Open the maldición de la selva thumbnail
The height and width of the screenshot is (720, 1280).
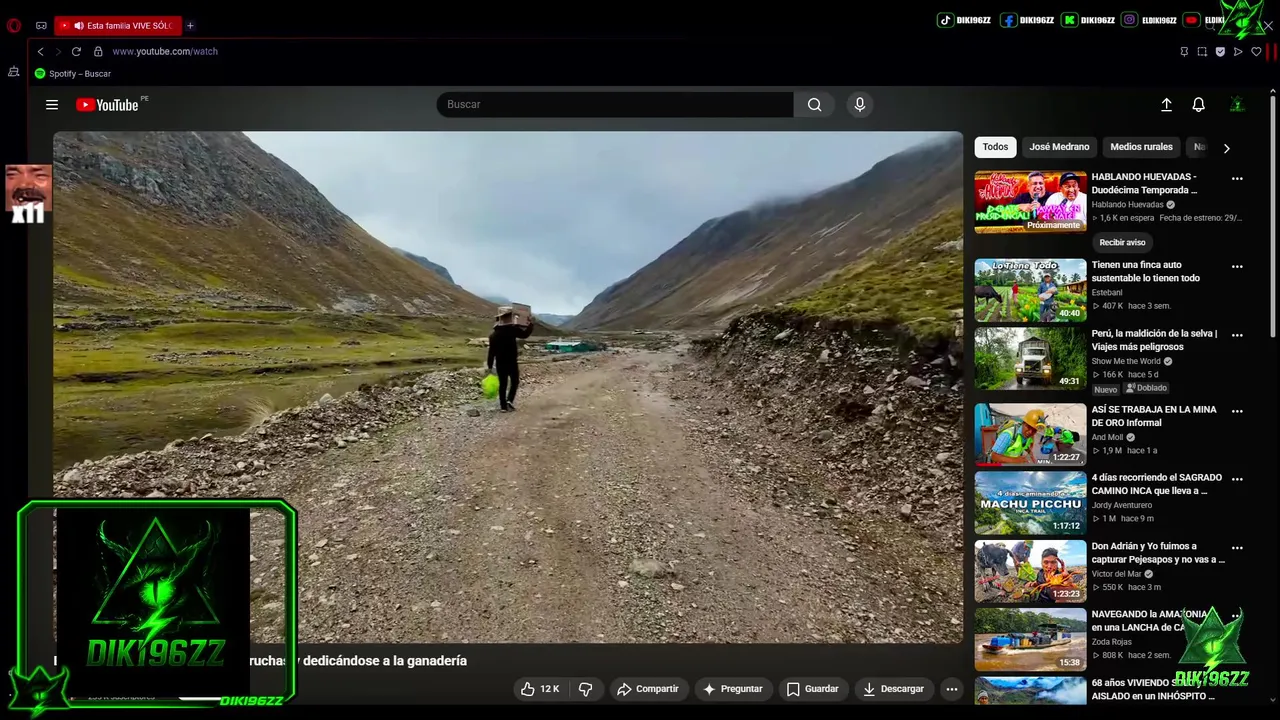1030,358
